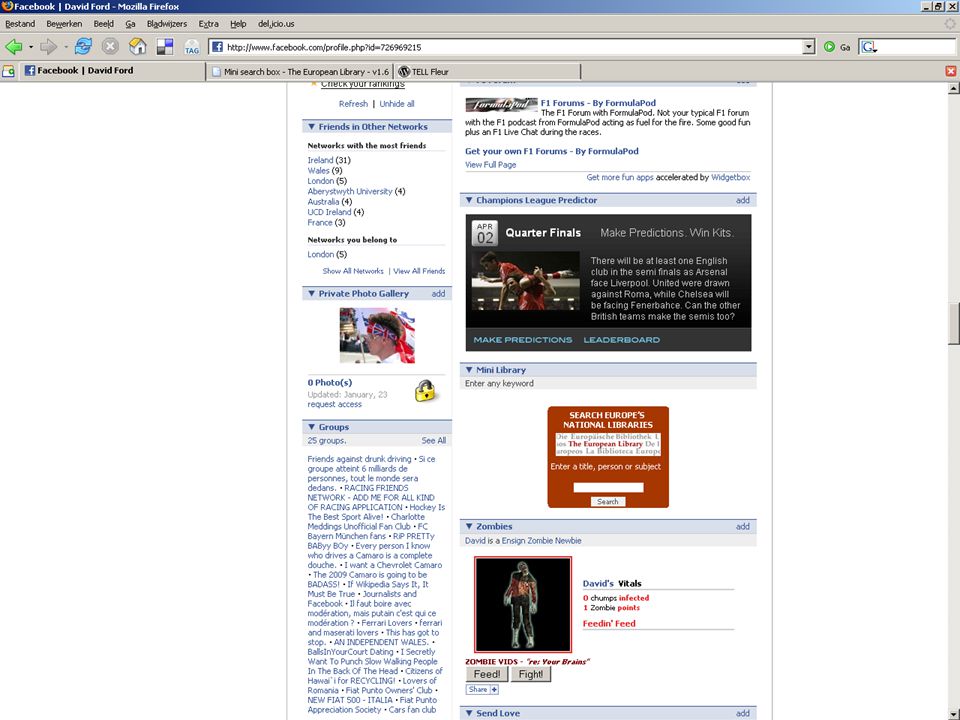Image resolution: width=960 pixels, height=720 pixels.
Task: Click Feedin' Feed link
Action: pos(609,623)
